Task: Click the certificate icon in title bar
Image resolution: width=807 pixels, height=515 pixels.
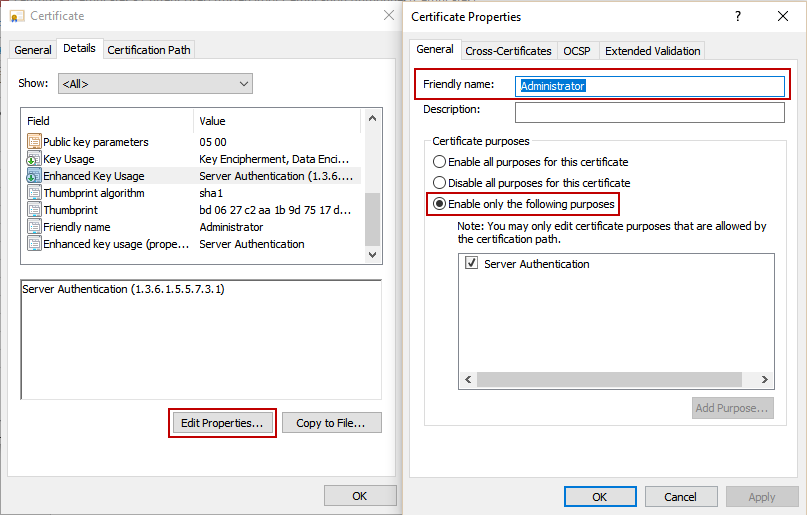Action: (x=17, y=16)
